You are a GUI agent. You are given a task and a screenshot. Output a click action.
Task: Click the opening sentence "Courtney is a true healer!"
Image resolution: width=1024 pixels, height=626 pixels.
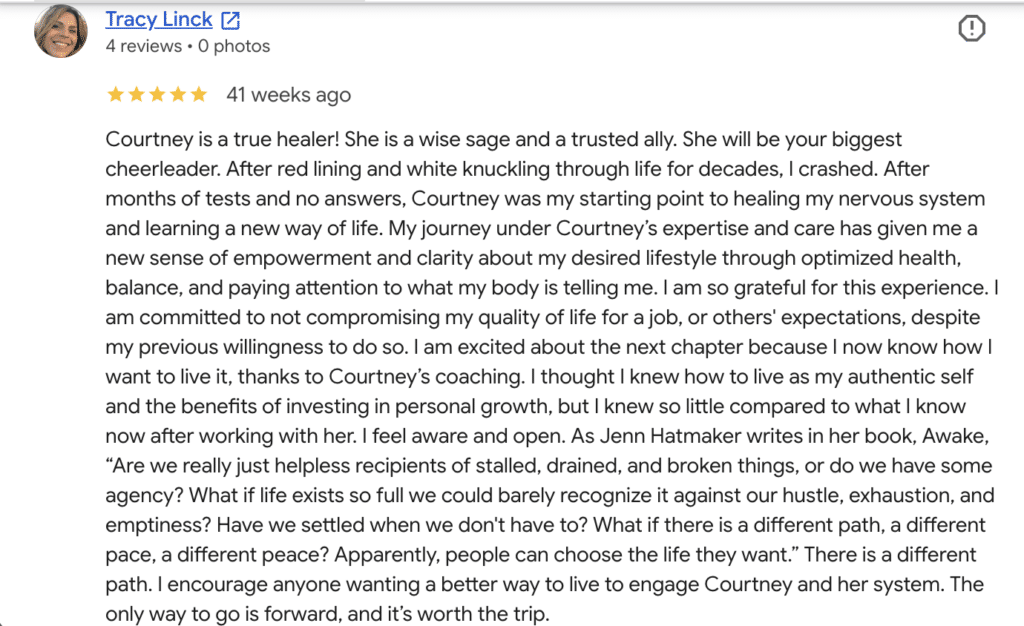pos(222,140)
